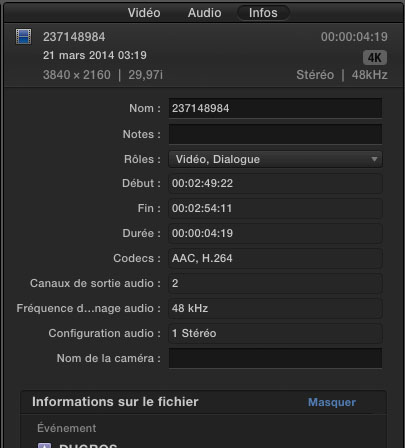Click the 4K resolution badge
Screen dimensions: 405x448
pos(375,58)
